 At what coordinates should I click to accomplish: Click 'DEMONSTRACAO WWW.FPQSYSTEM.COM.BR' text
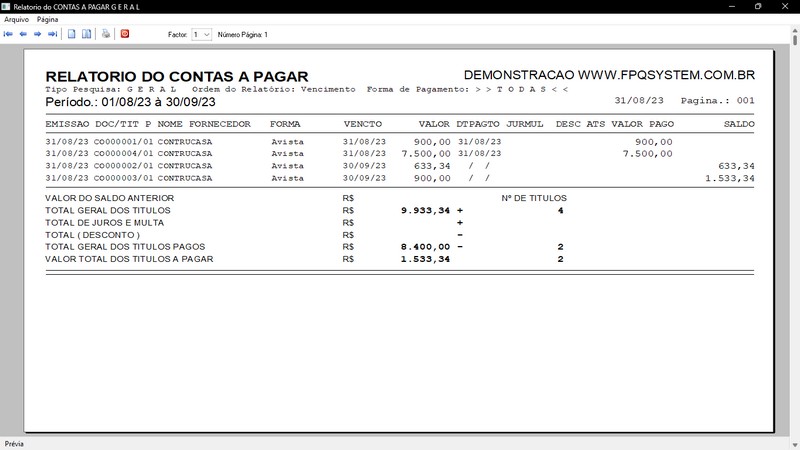click(x=609, y=75)
